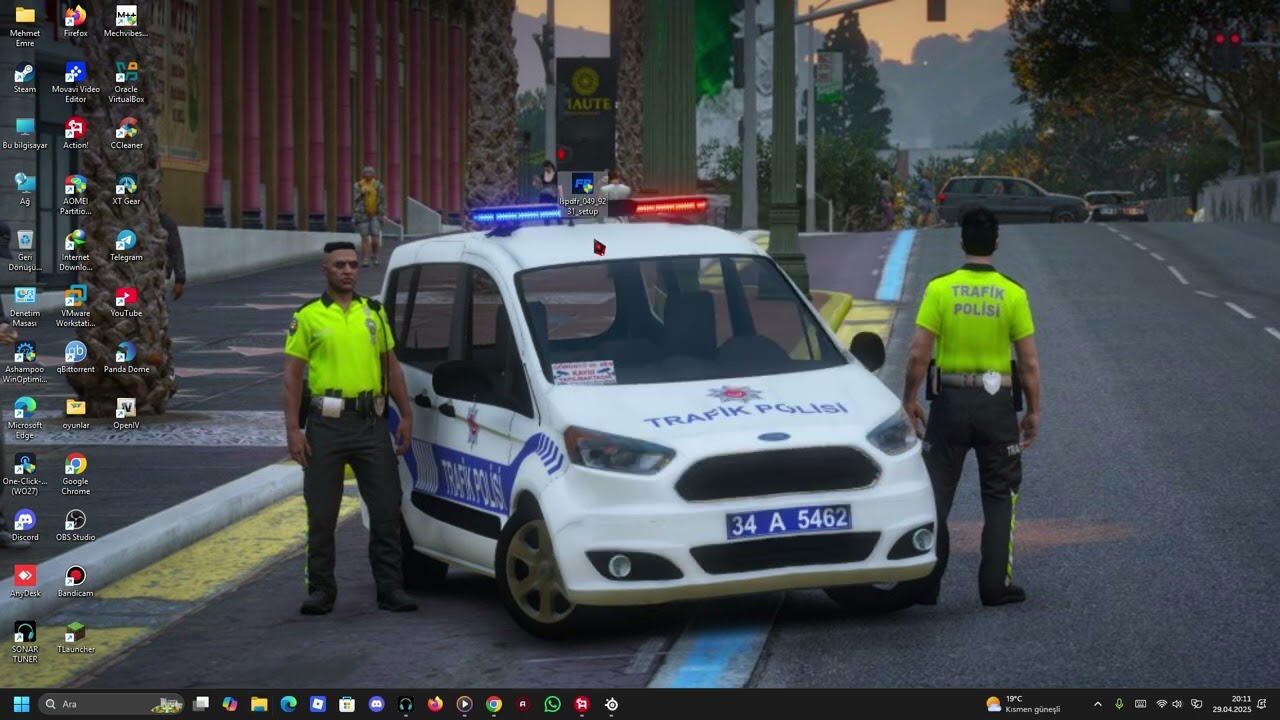
Task: Open Microsoft Store on the taskbar
Action: click(x=347, y=704)
